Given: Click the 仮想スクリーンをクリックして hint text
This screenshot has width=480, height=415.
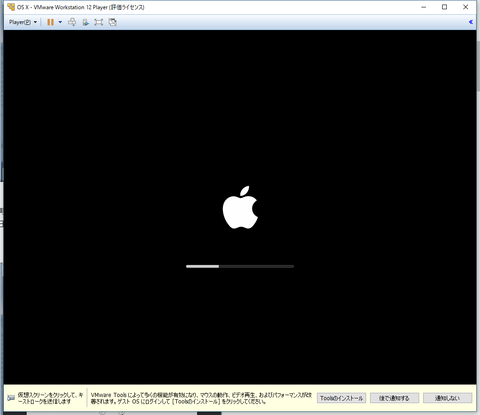Looking at the screenshot, I should tap(50, 398).
